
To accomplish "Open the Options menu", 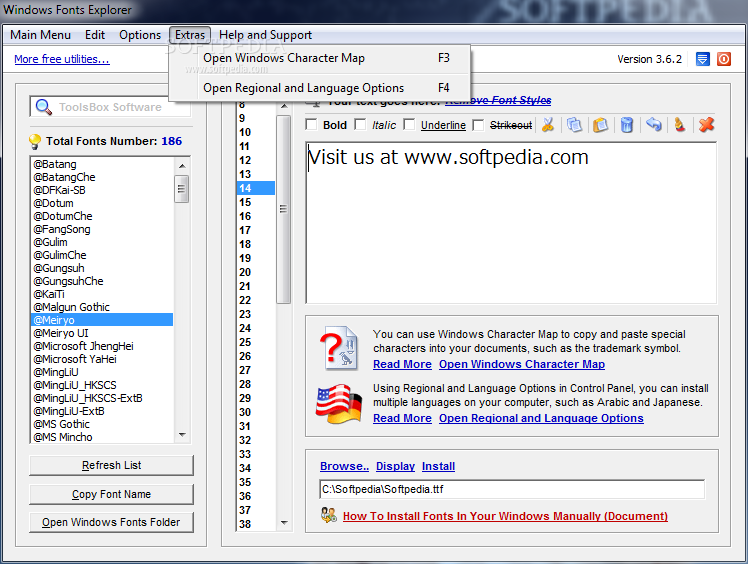I will 140,35.
